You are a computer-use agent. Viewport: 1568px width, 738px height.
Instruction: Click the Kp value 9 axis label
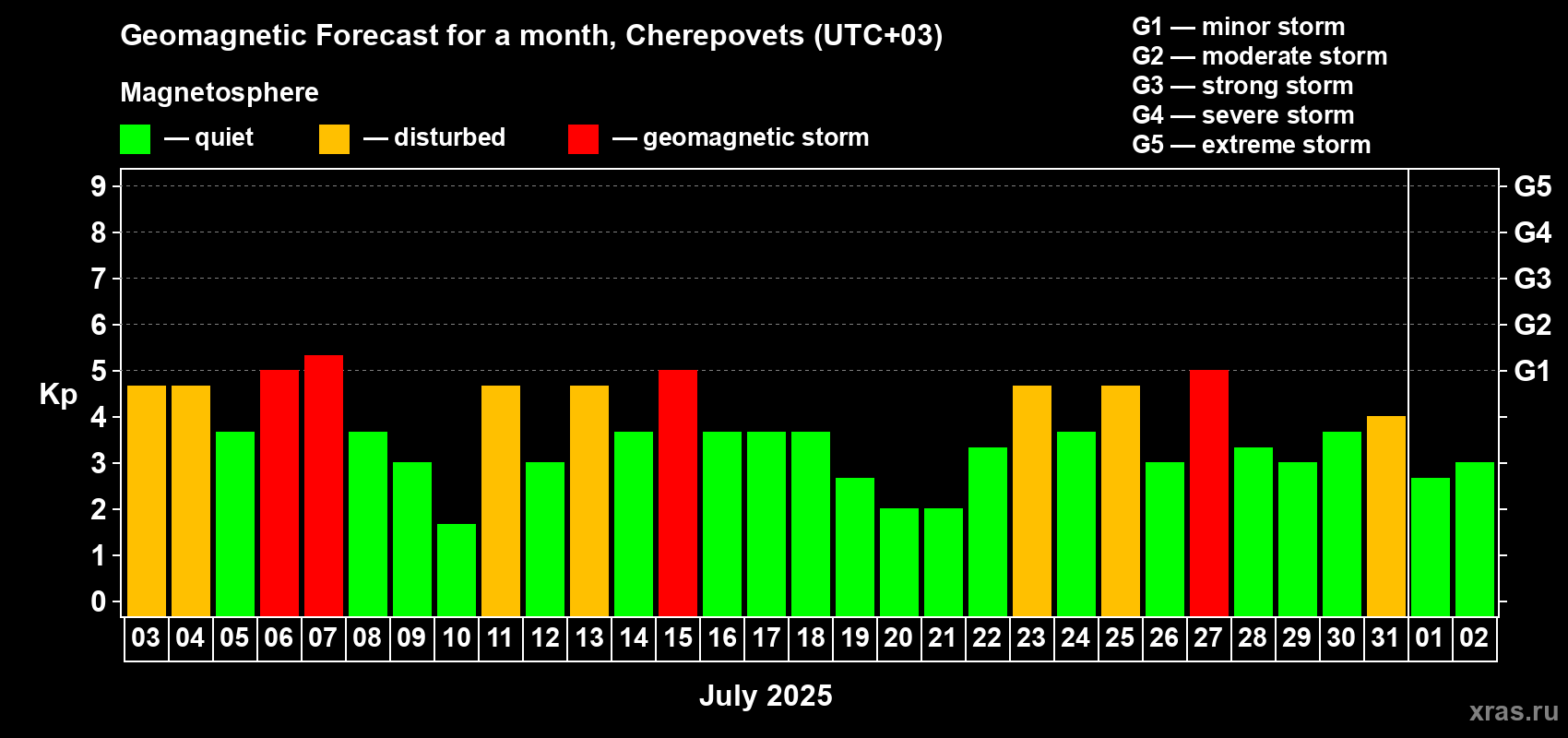99,186
